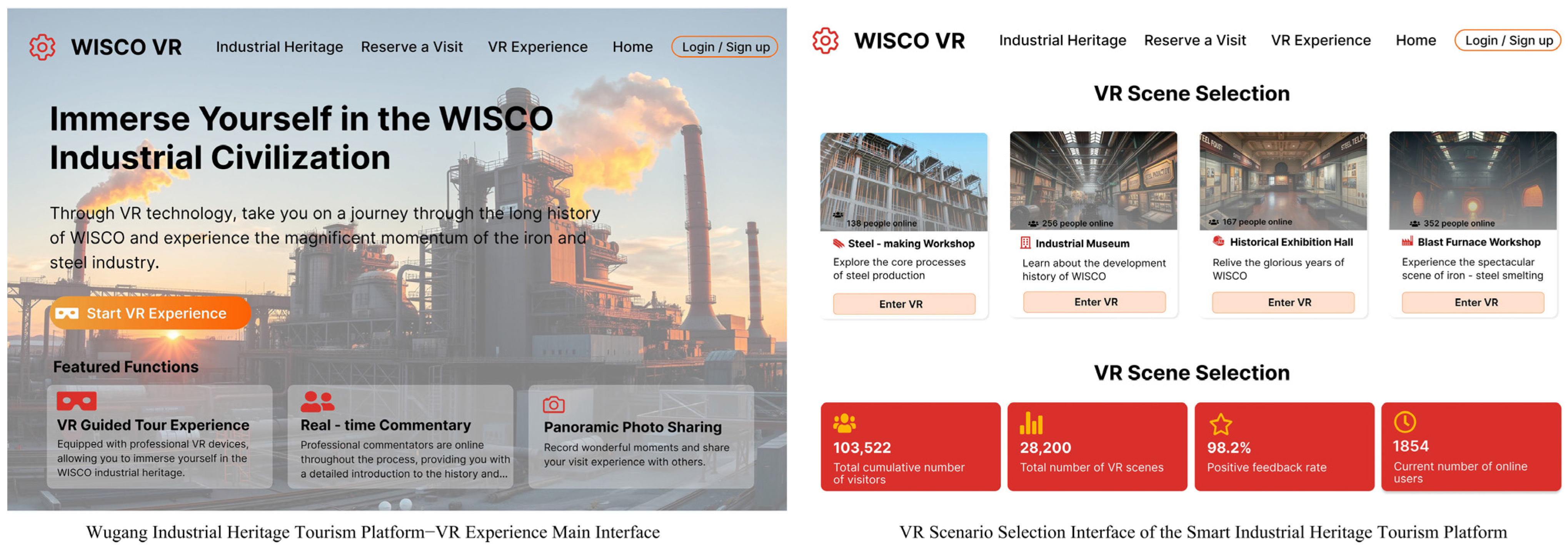Click the camera icon above Panoramic Photo Sharing
This screenshot has width=1568, height=550.
pos(553,405)
